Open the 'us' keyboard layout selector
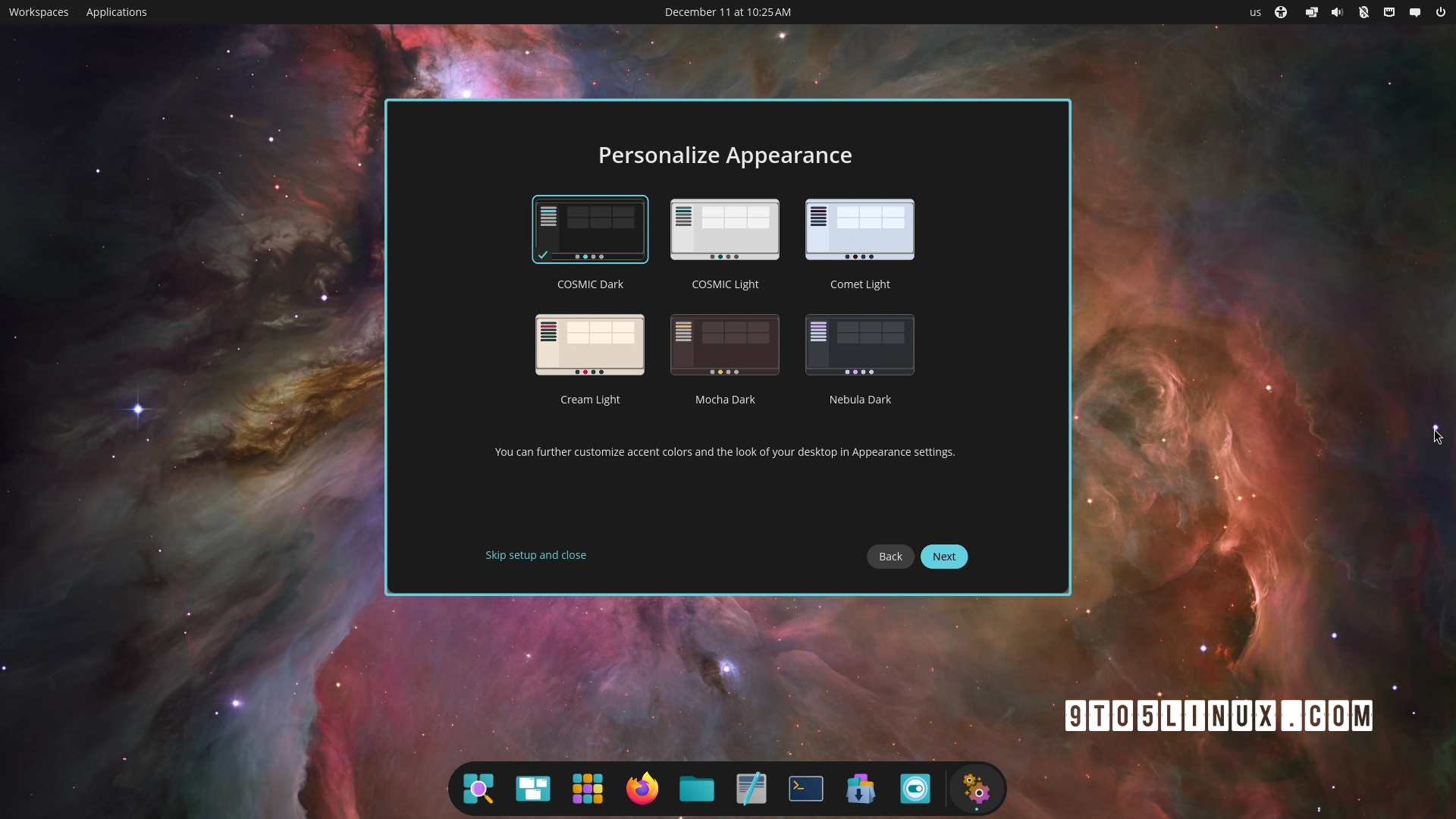Viewport: 1456px width, 819px height. [1255, 12]
